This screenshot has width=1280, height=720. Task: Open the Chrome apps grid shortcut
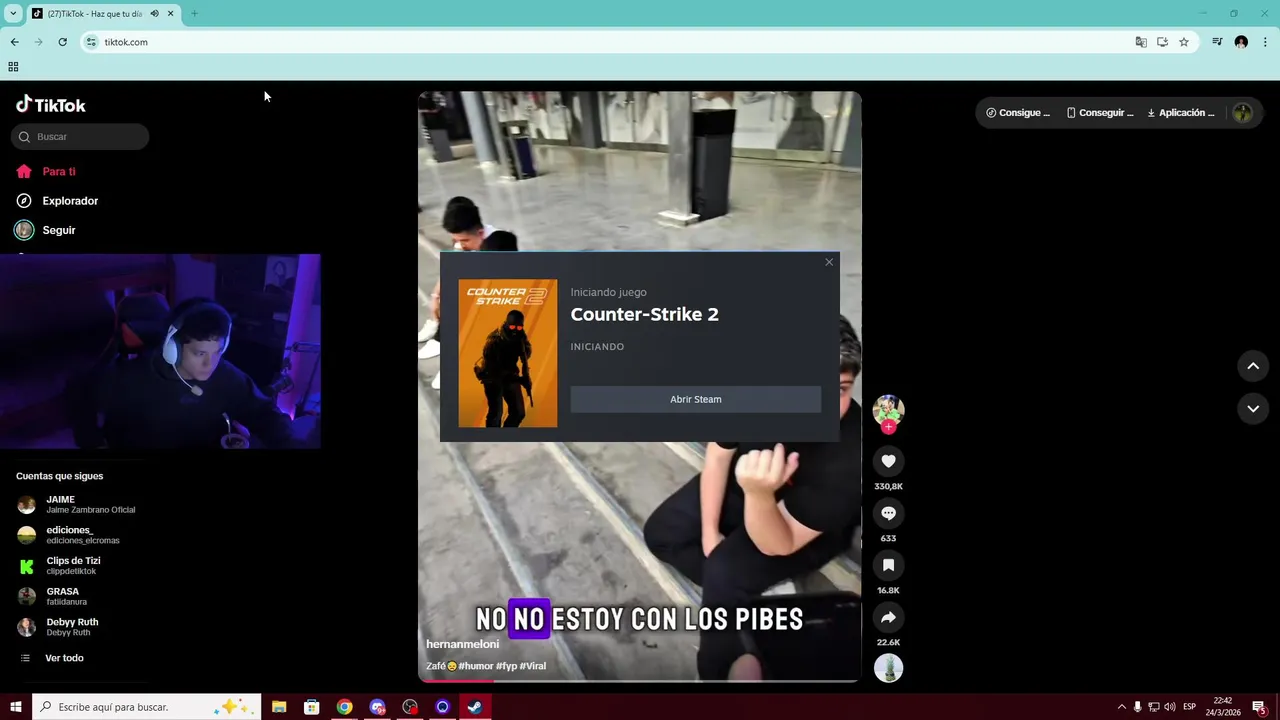click(13, 67)
